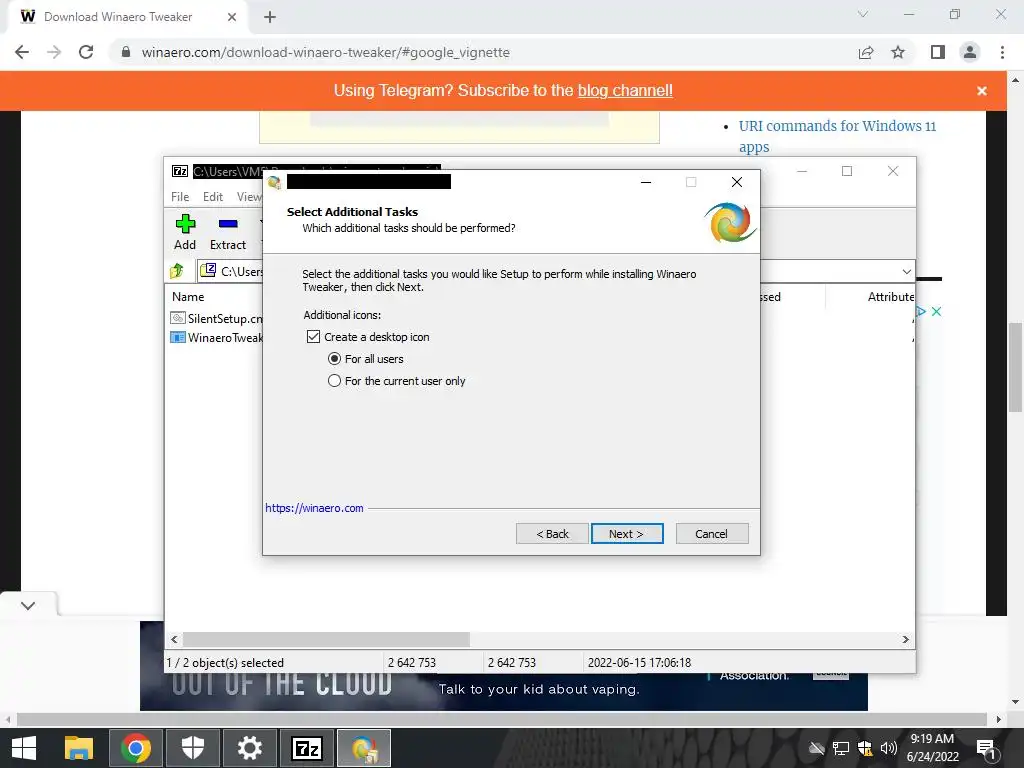The image size is (1024, 768).
Task: Click the browser back arrow
Action: [22, 52]
